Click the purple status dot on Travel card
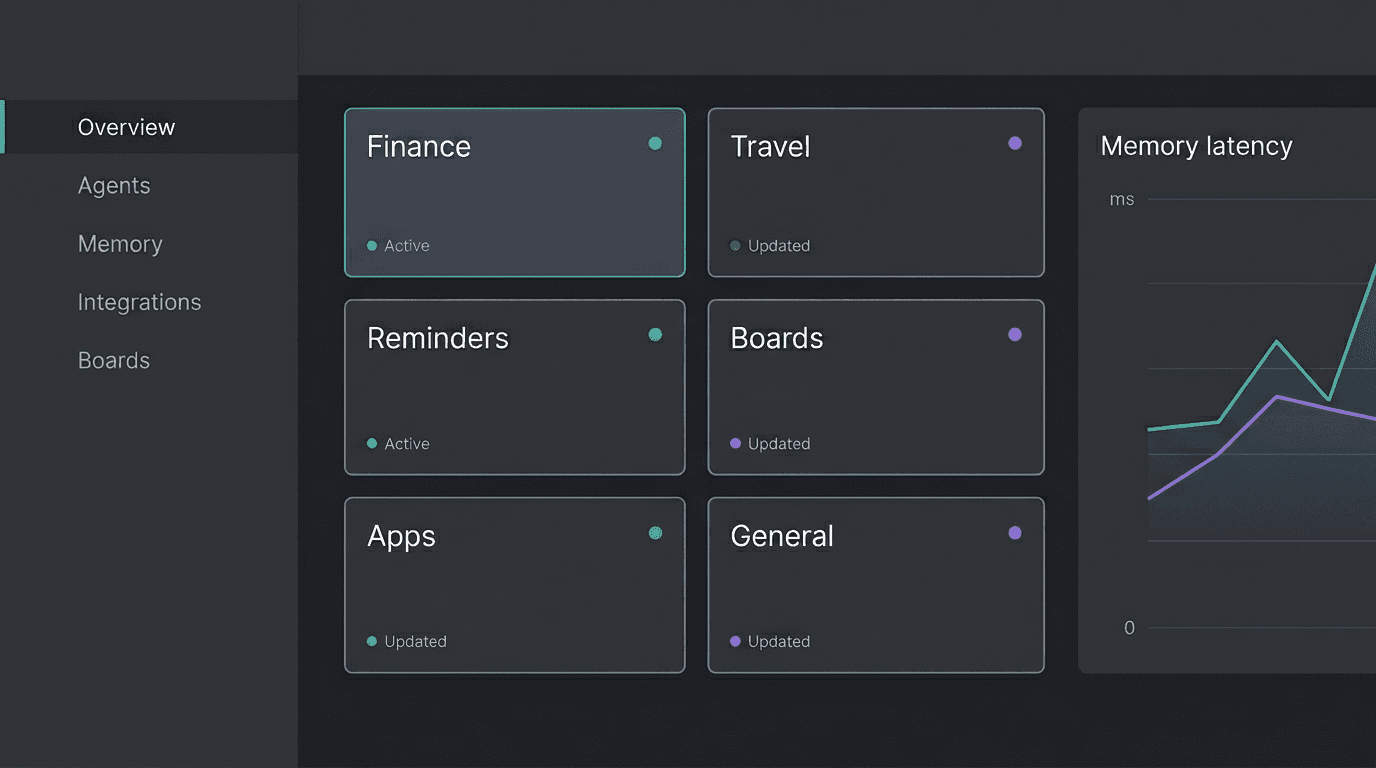This screenshot has width=1376, height=768. pos(1015,144)
